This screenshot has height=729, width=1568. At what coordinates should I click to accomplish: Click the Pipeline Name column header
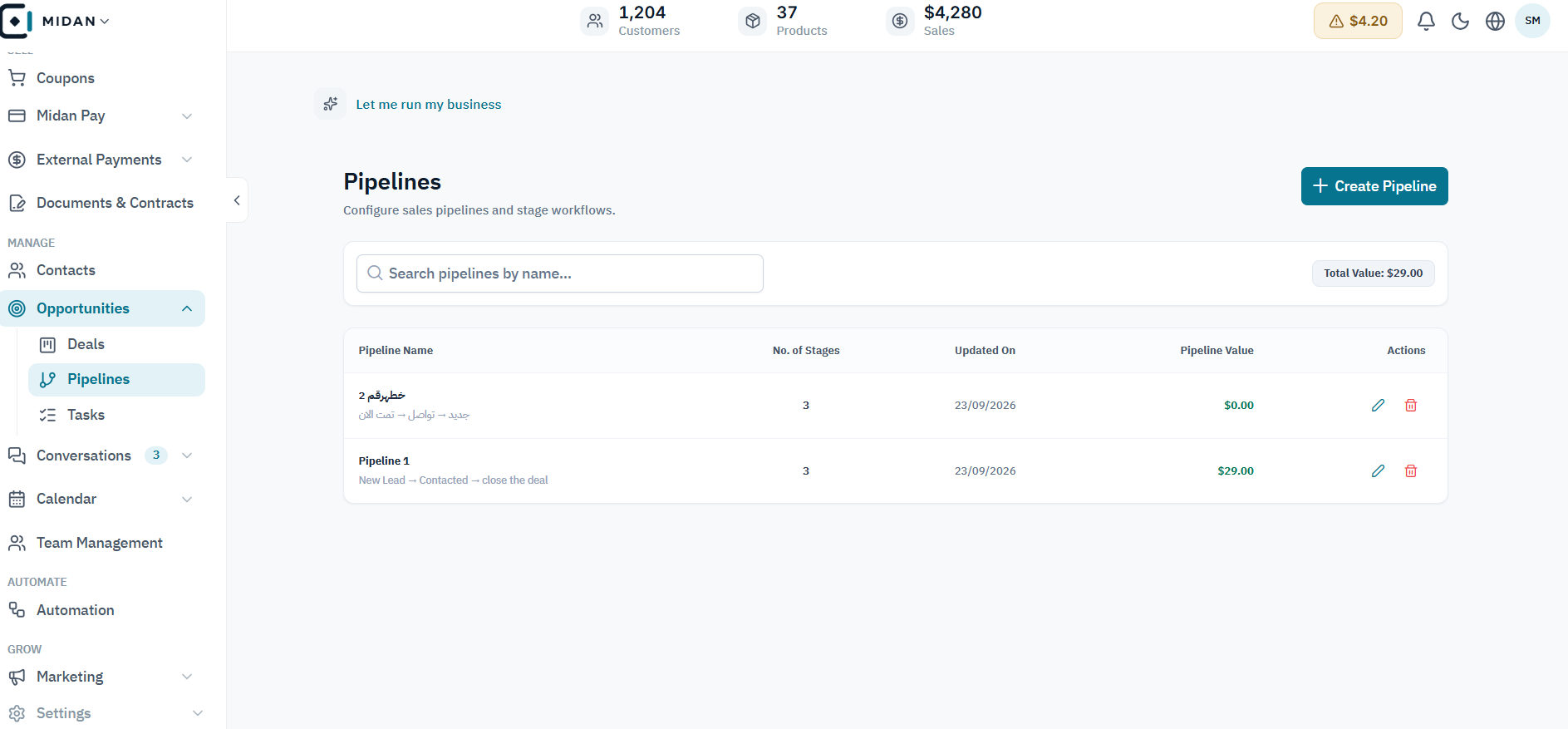point(396,350)
